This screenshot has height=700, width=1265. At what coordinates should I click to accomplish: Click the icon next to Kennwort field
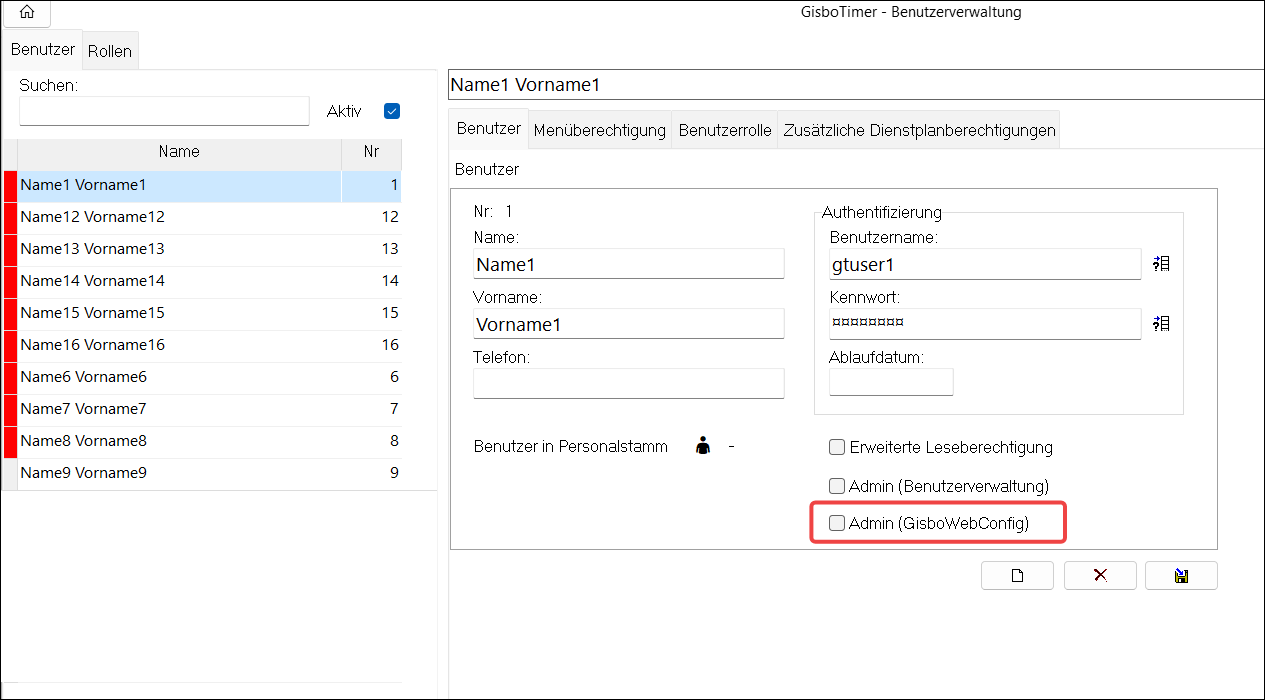(x=1161, y=323)
